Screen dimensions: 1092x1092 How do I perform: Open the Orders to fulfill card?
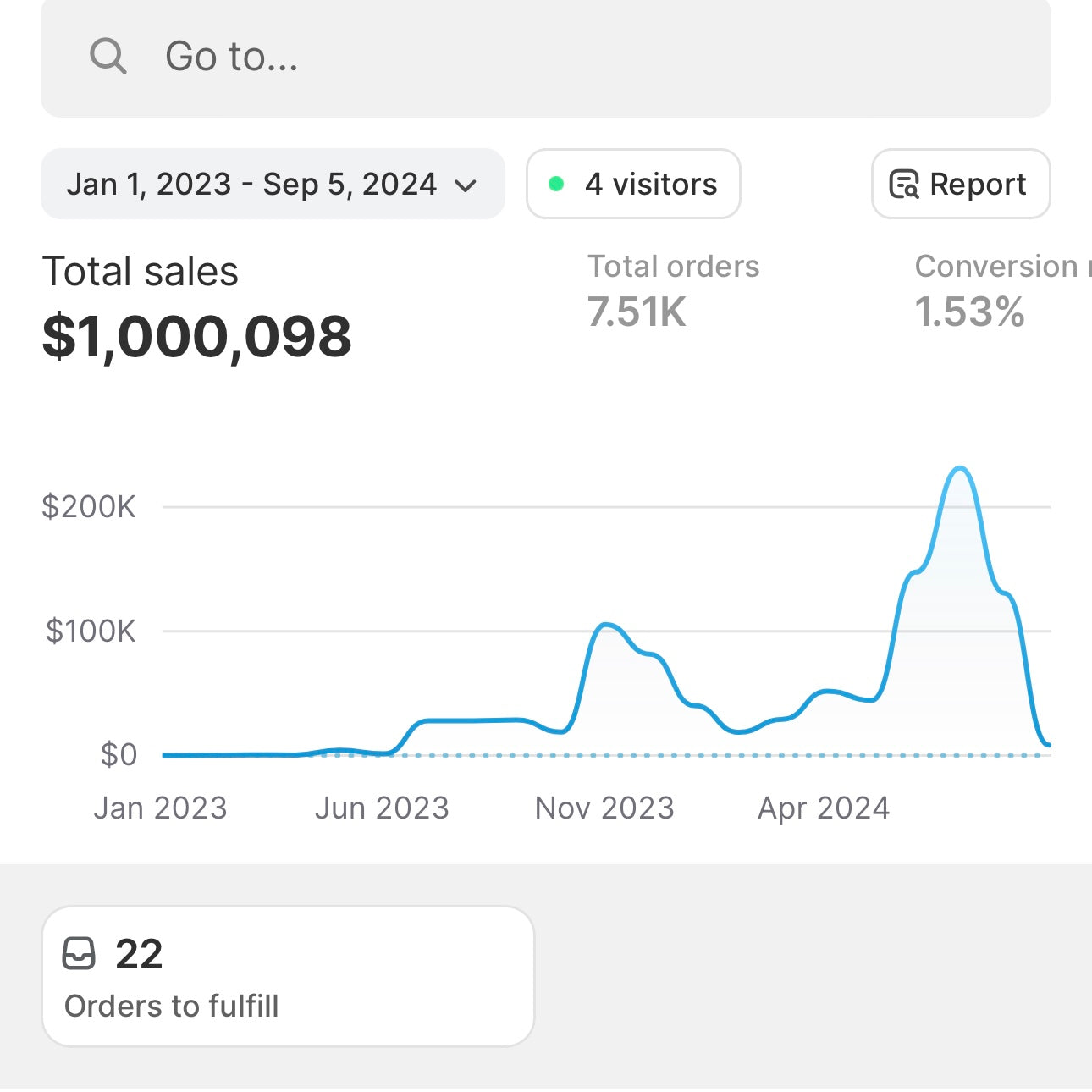click(x=288, y=976)
